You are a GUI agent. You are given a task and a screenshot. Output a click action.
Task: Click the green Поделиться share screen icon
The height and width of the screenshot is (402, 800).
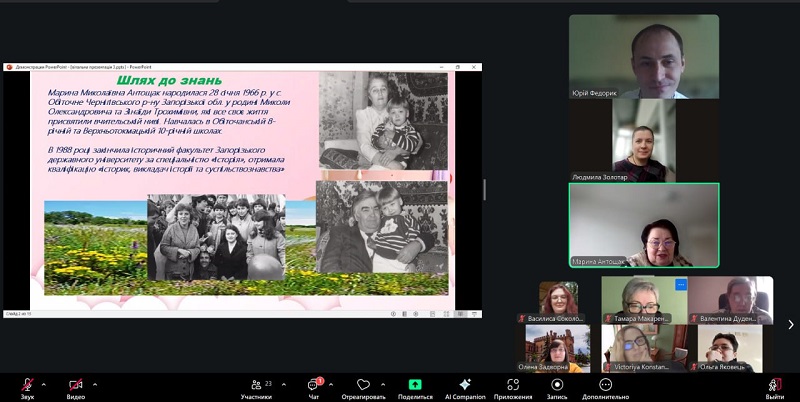point(414,385)
